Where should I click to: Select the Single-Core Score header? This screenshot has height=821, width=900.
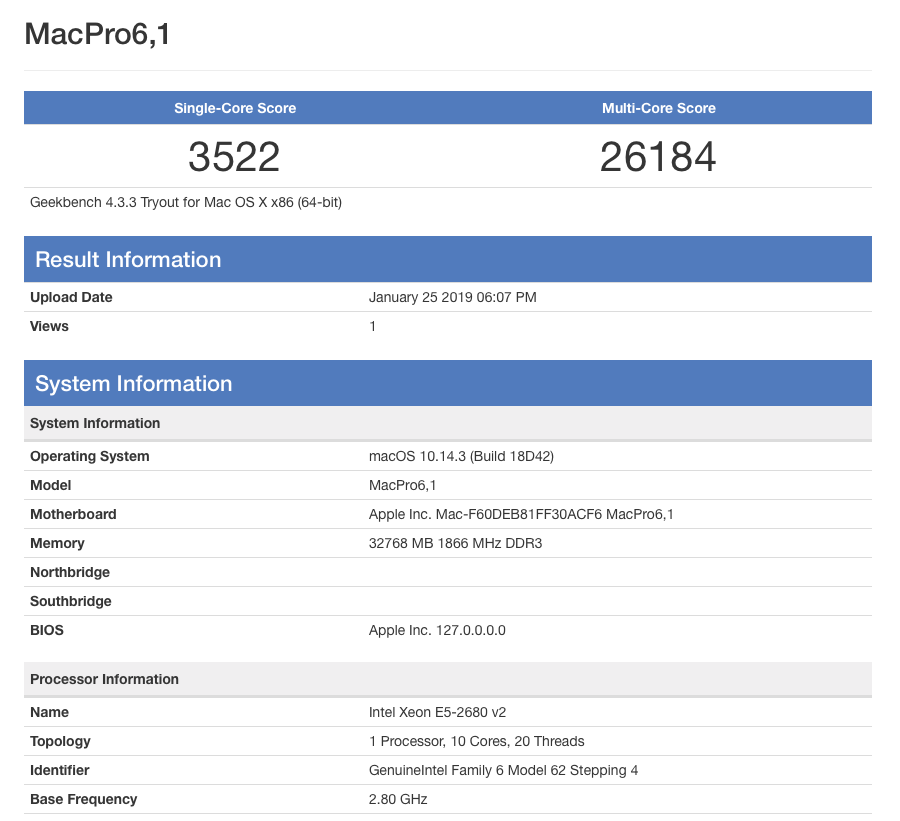pyautogui.click(x=235, y=108)
